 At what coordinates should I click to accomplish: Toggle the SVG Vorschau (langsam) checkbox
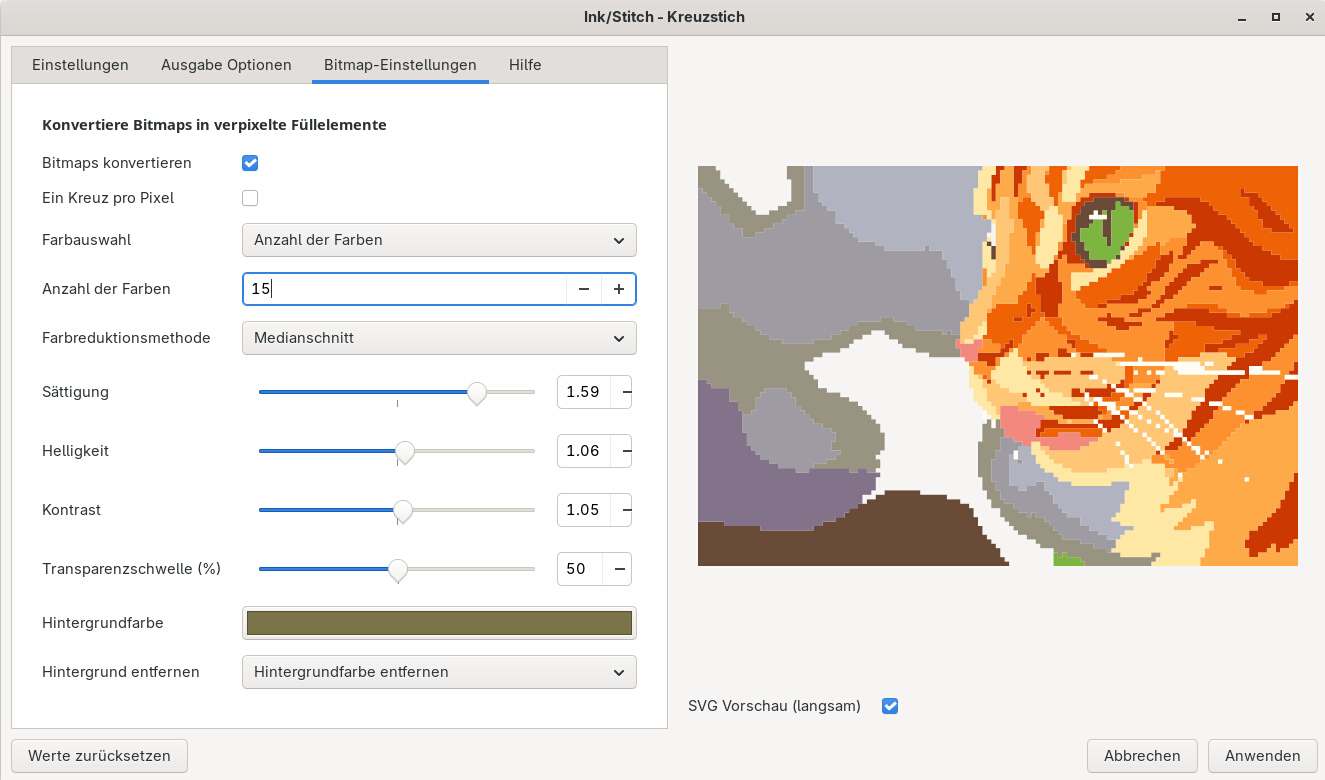(x=890, y=706)
